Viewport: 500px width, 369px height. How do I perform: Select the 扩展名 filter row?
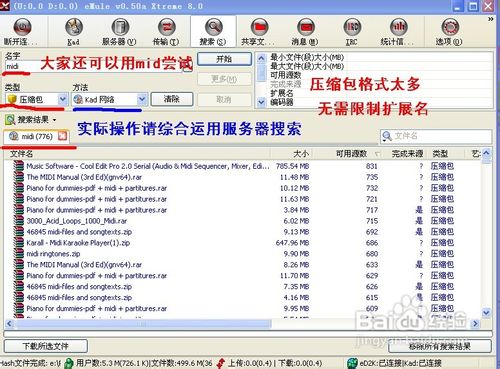tap(282, 93)
